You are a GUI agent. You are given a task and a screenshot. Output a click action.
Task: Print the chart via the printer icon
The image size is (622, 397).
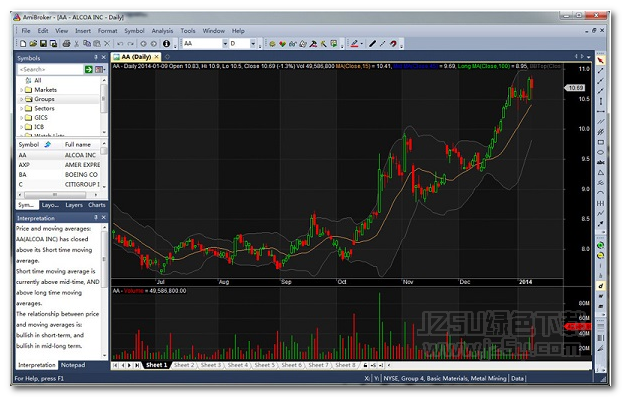tap(66, 44)
